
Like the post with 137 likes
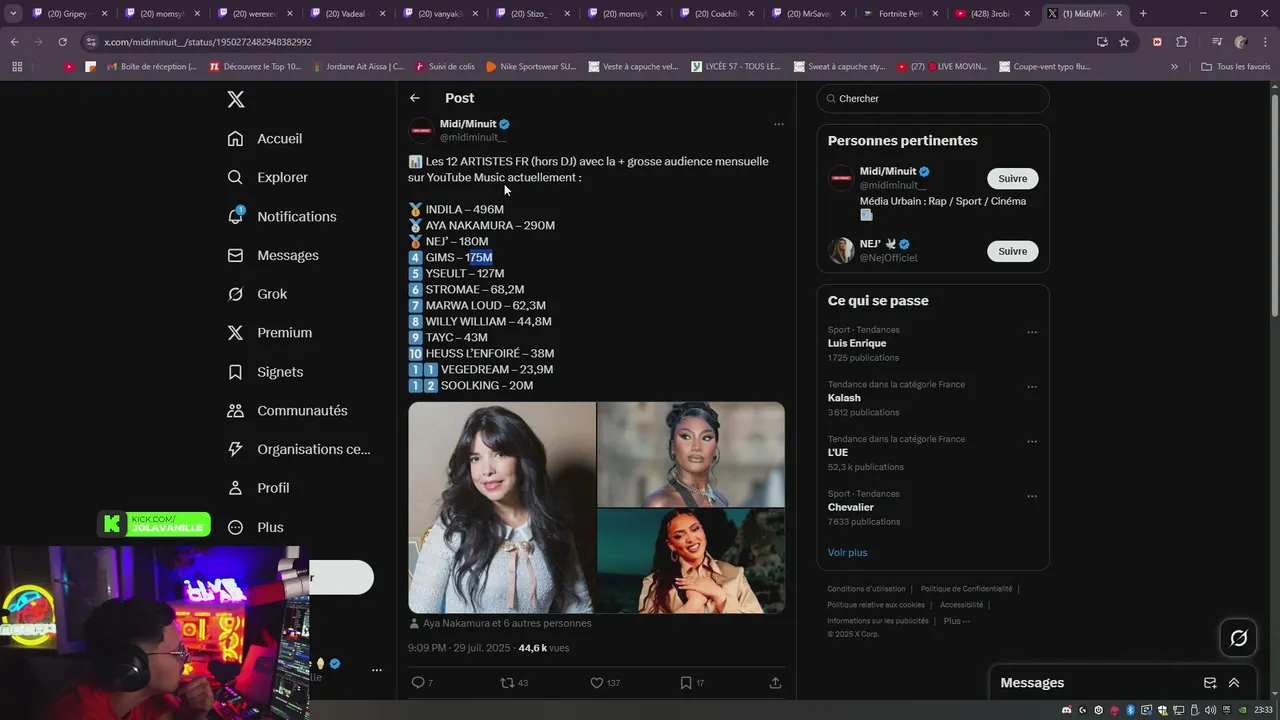click(605, 683)
